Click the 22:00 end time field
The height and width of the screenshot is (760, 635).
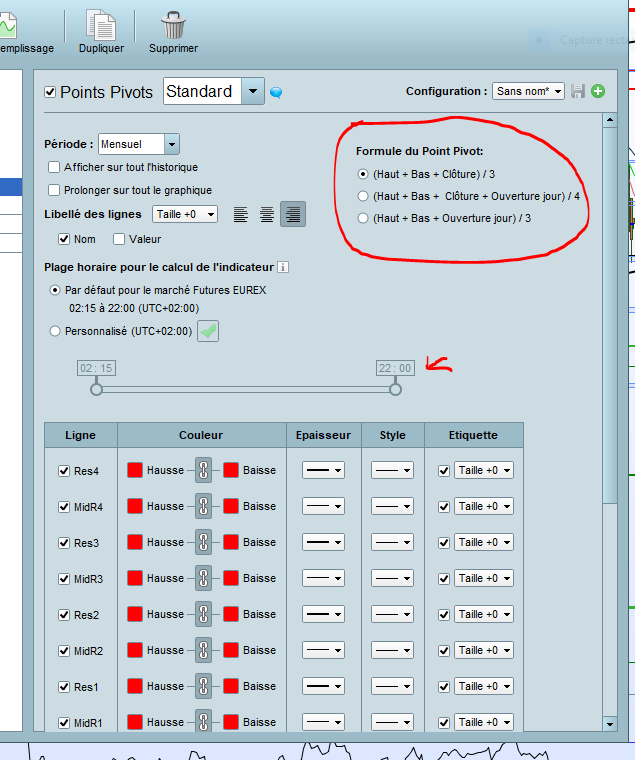(x=395, y=368)
